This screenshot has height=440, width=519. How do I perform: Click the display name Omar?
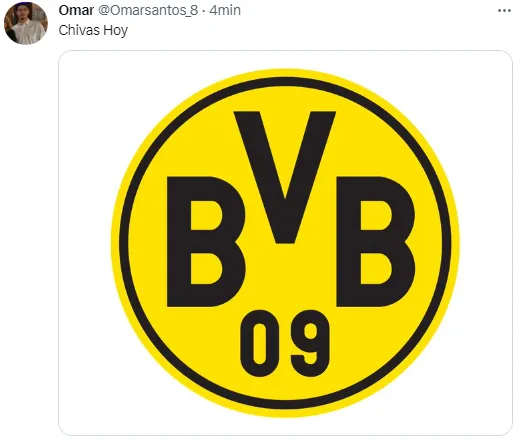(x=76, y=10)
